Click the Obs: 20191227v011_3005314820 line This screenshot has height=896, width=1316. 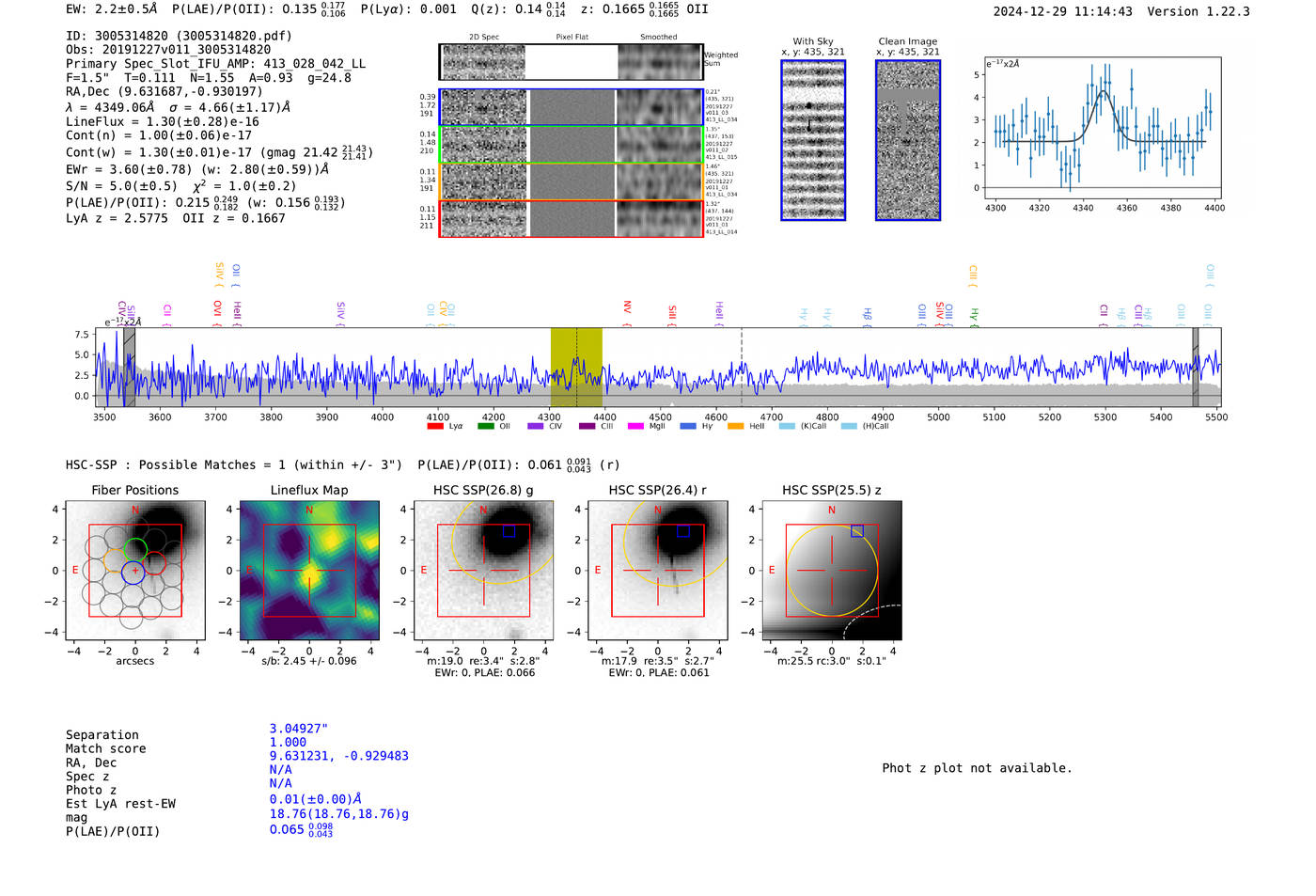(168, 50)
